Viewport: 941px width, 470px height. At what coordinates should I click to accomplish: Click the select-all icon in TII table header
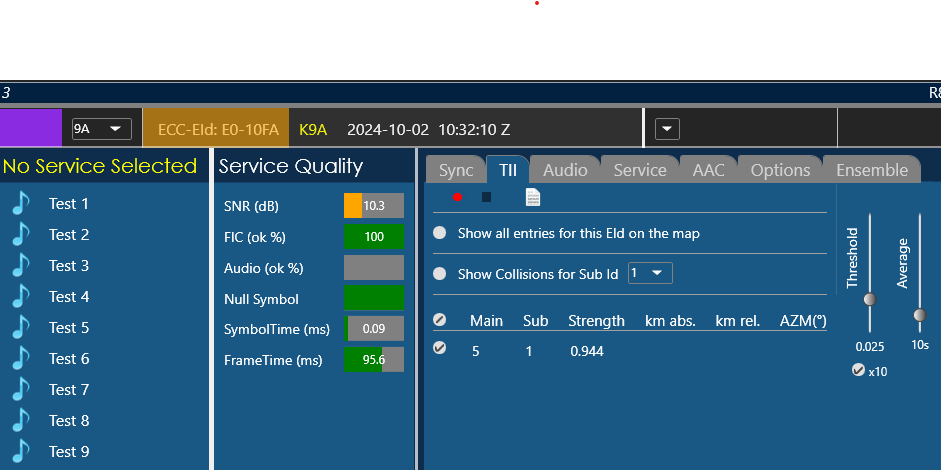440,321
